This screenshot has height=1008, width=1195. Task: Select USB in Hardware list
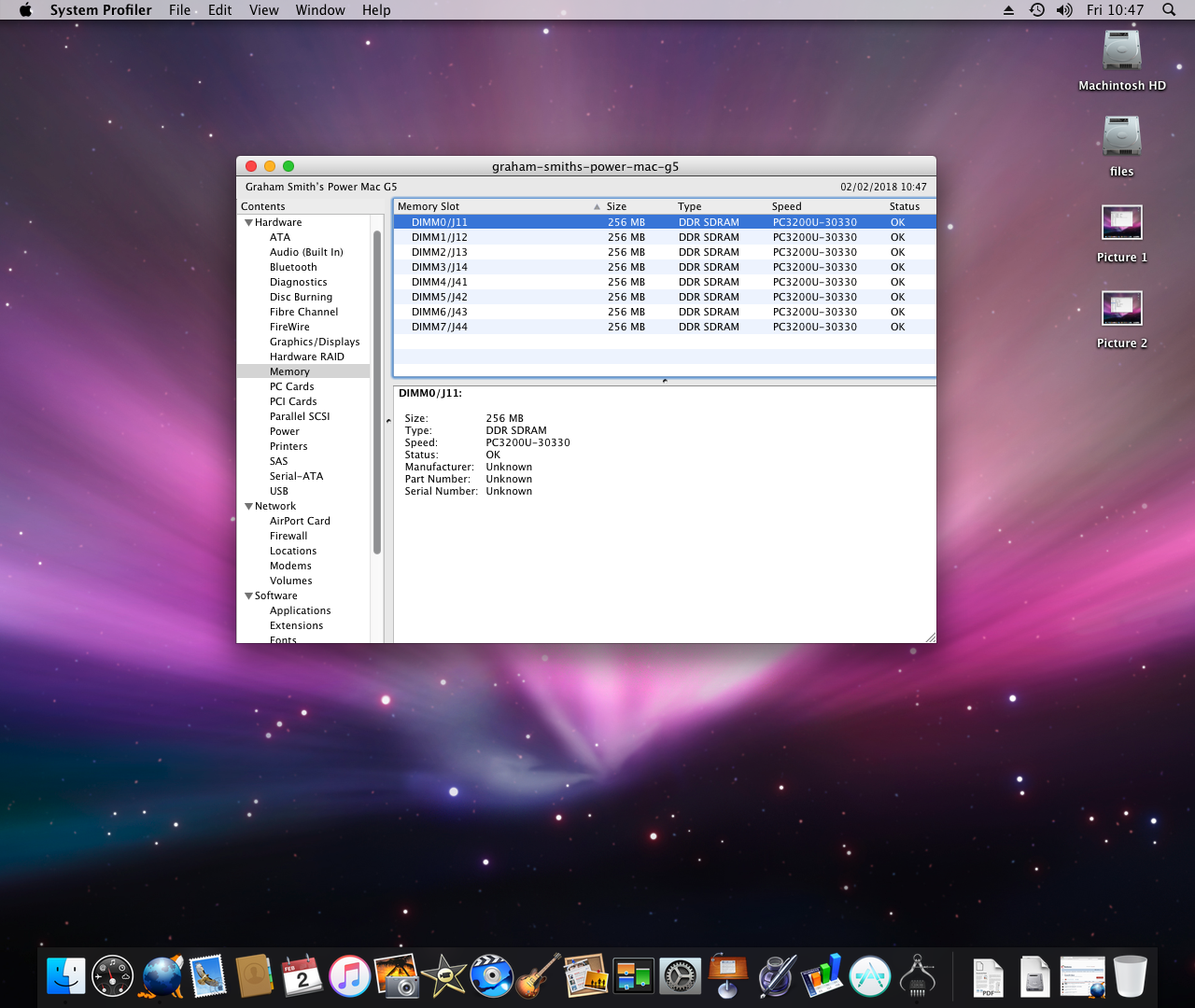(x=279, y=492)
